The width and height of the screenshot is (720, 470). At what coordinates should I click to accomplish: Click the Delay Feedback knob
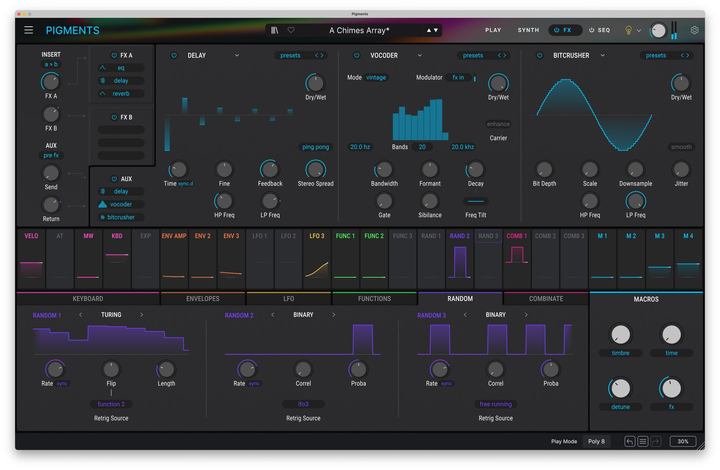[x=270, y=169]
